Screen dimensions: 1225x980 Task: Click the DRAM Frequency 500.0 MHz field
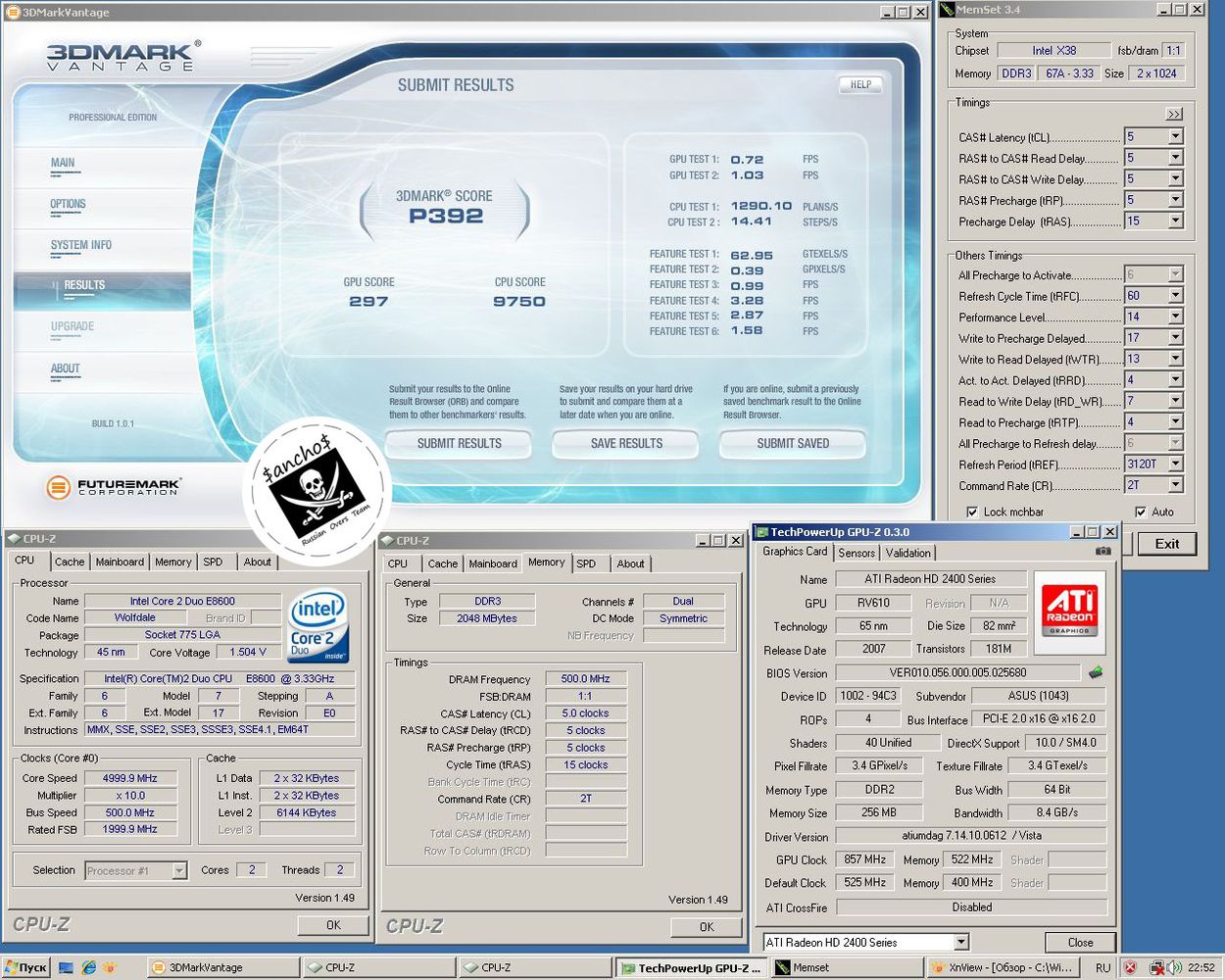[585, 679]
